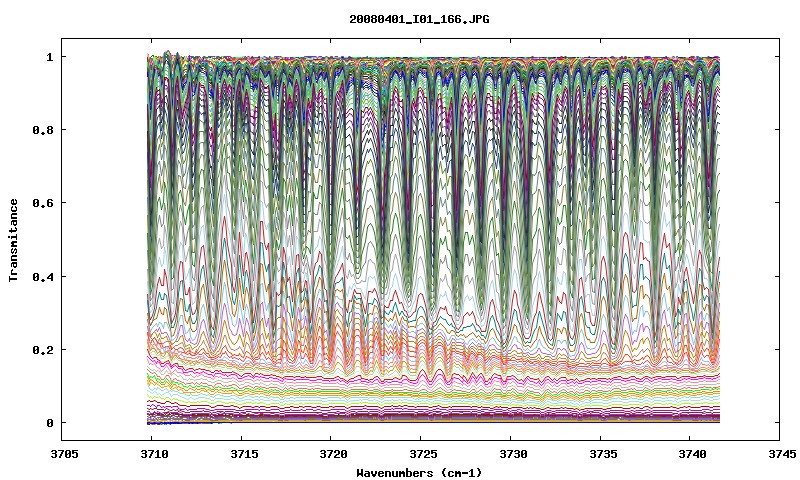This screenshot has height=480, width=800.
Task: Click the y-axis tick label 0.6
Action: click(43, 203)
